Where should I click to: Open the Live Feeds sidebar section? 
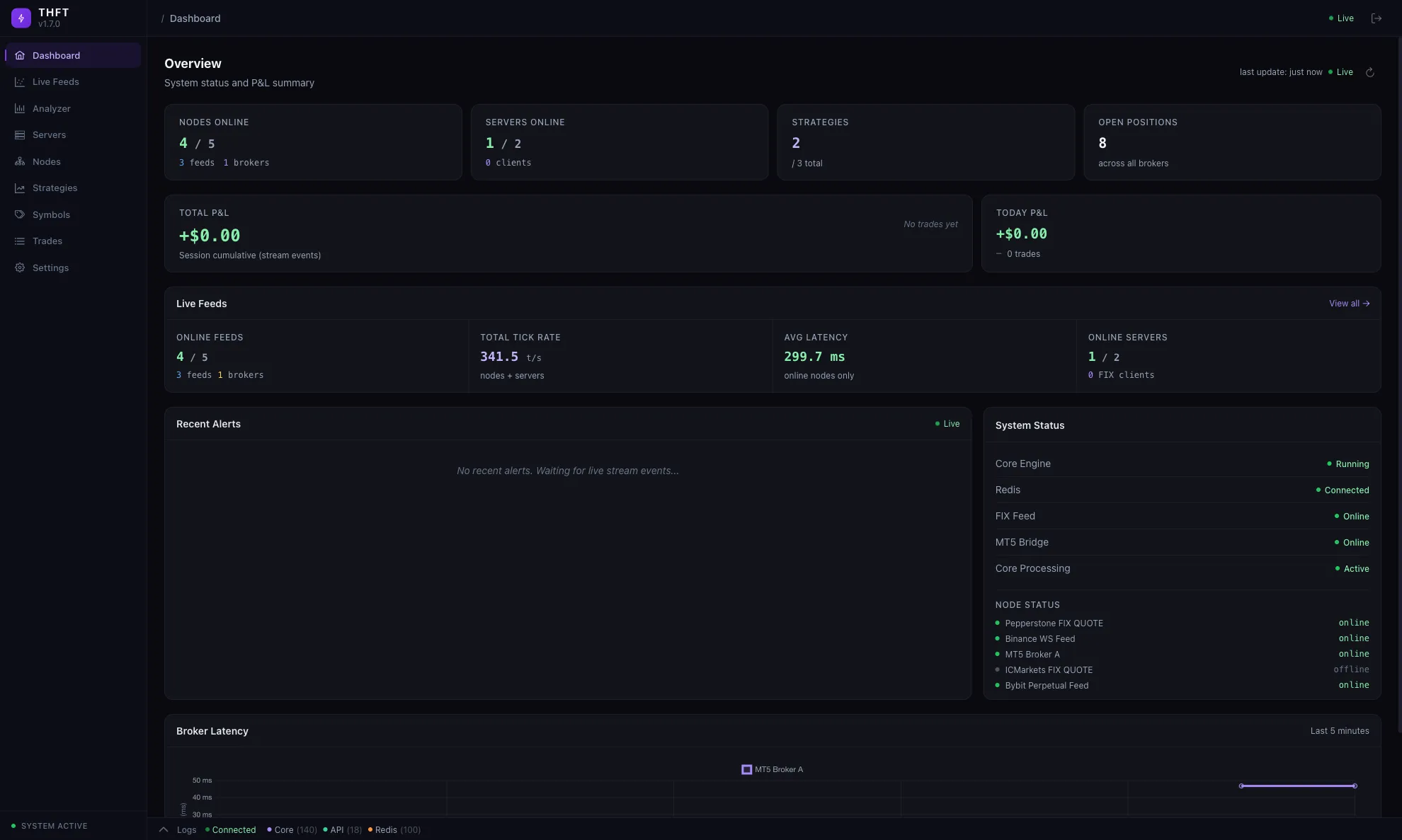tap(57, 81)
